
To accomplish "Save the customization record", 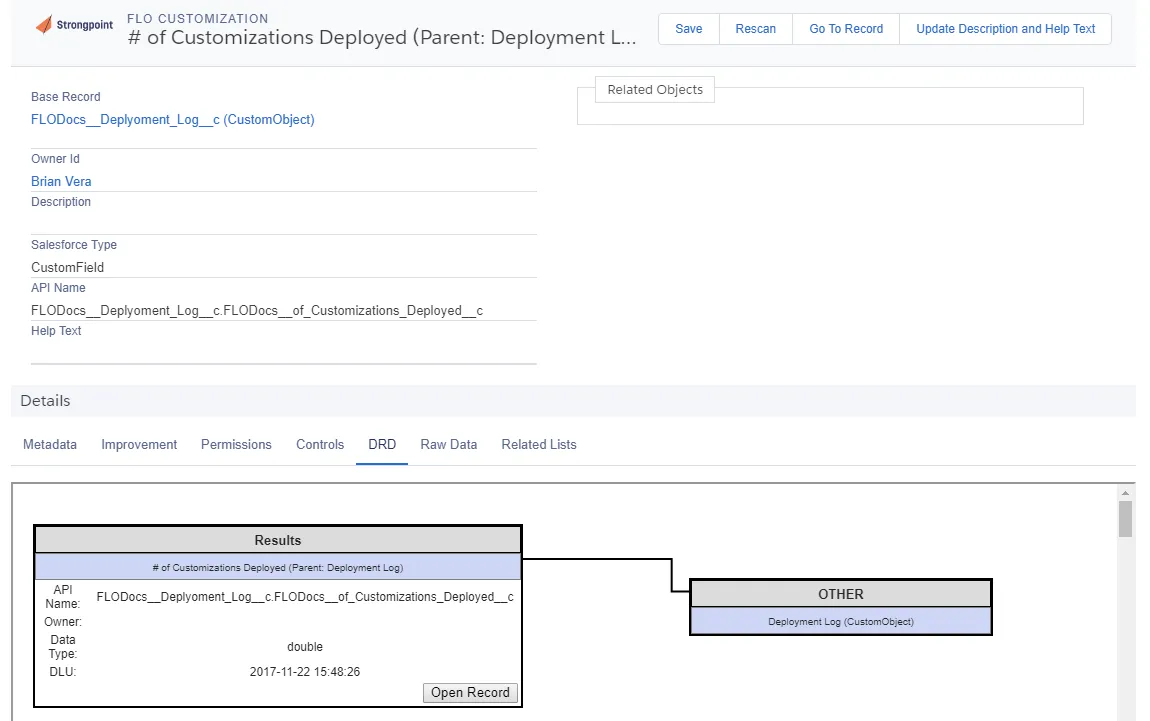I will pos(689,29).
